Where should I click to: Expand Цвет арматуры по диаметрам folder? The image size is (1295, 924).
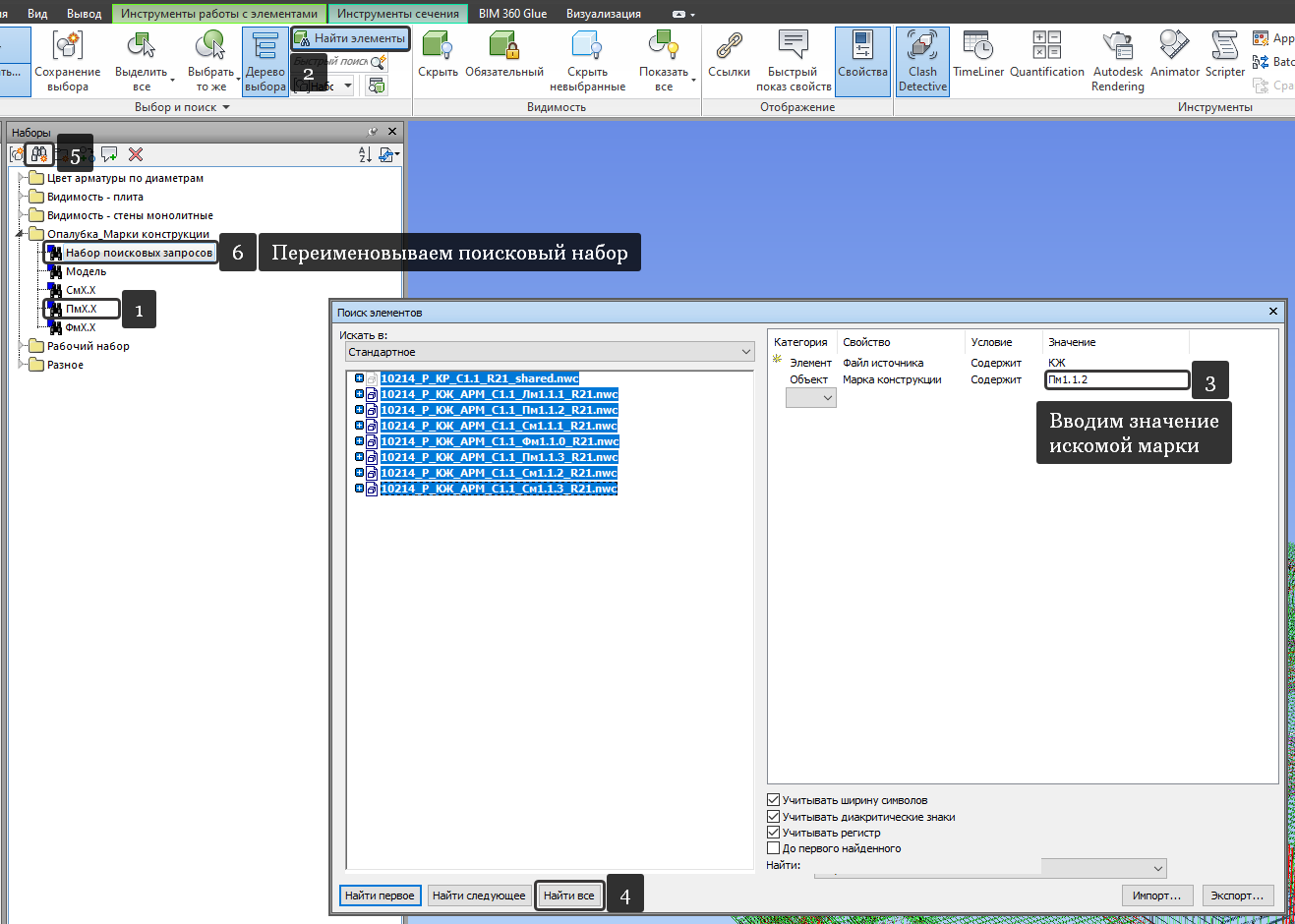point(22,178)
